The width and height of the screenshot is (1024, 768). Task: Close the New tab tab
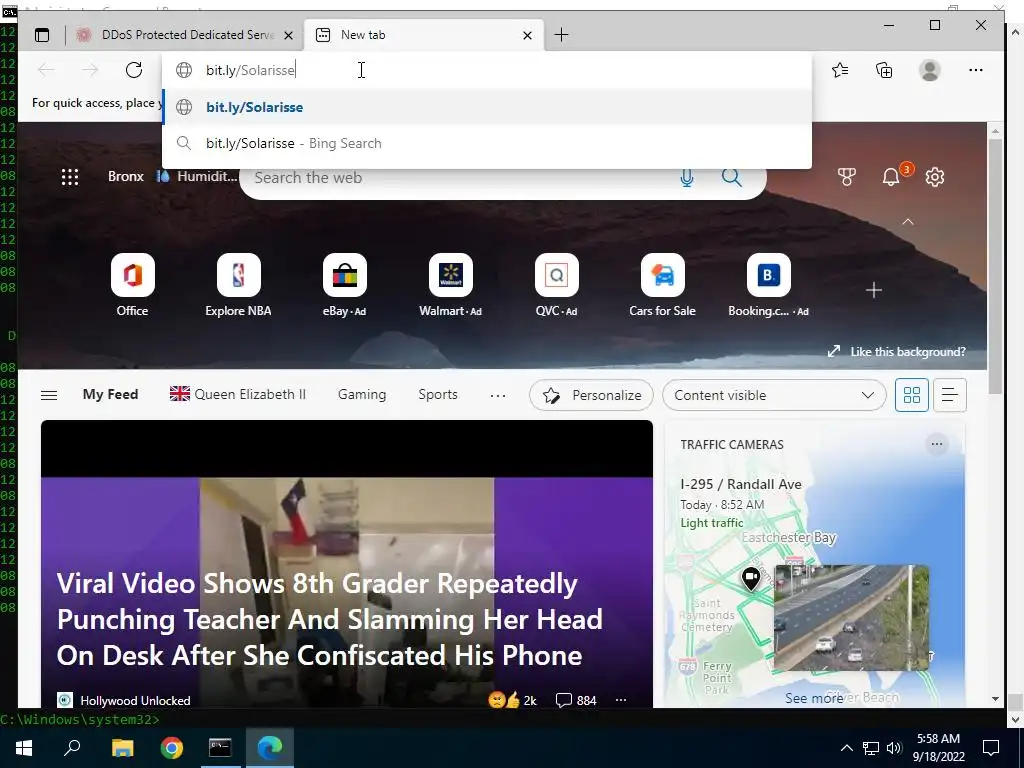tap(527, 35)
